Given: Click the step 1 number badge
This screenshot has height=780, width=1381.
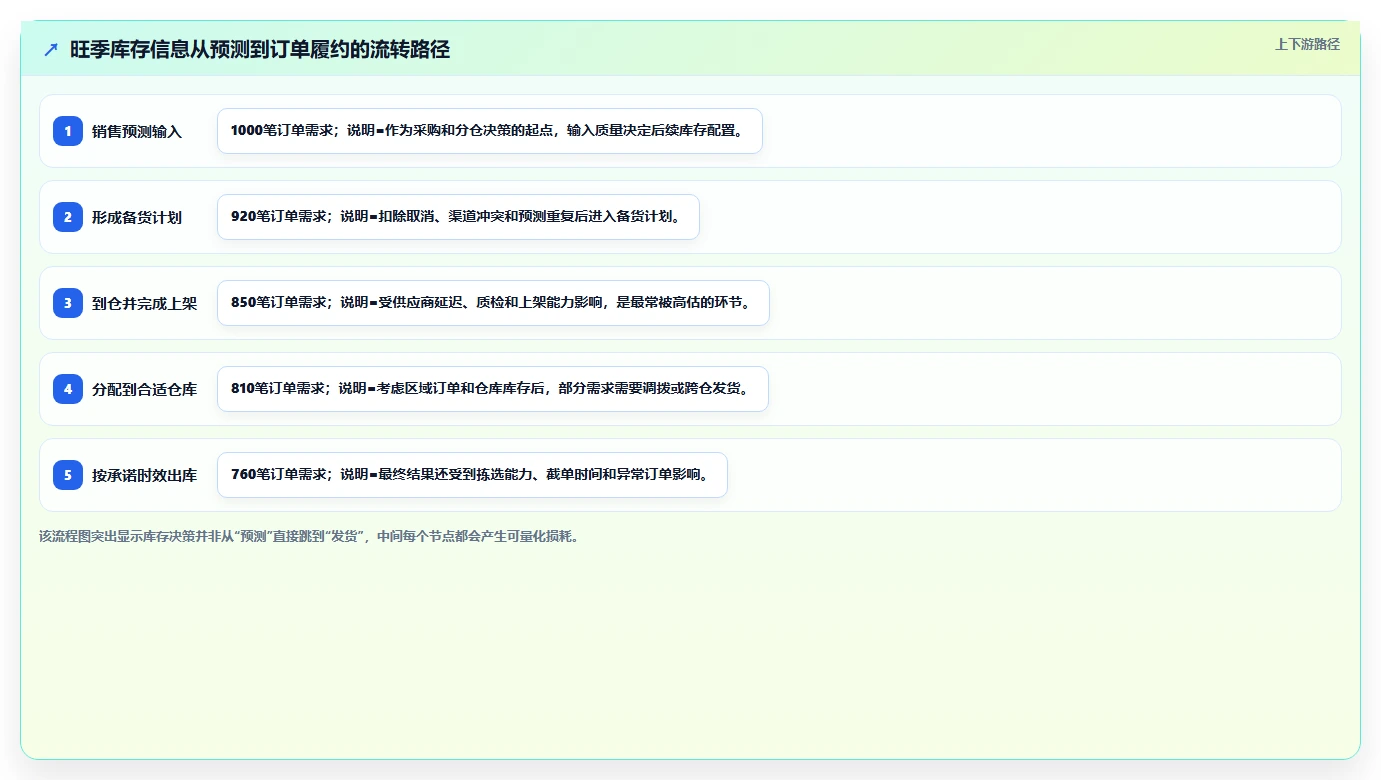Looking at the screenshot, I should pyautogui.click(x=68, y=131).
